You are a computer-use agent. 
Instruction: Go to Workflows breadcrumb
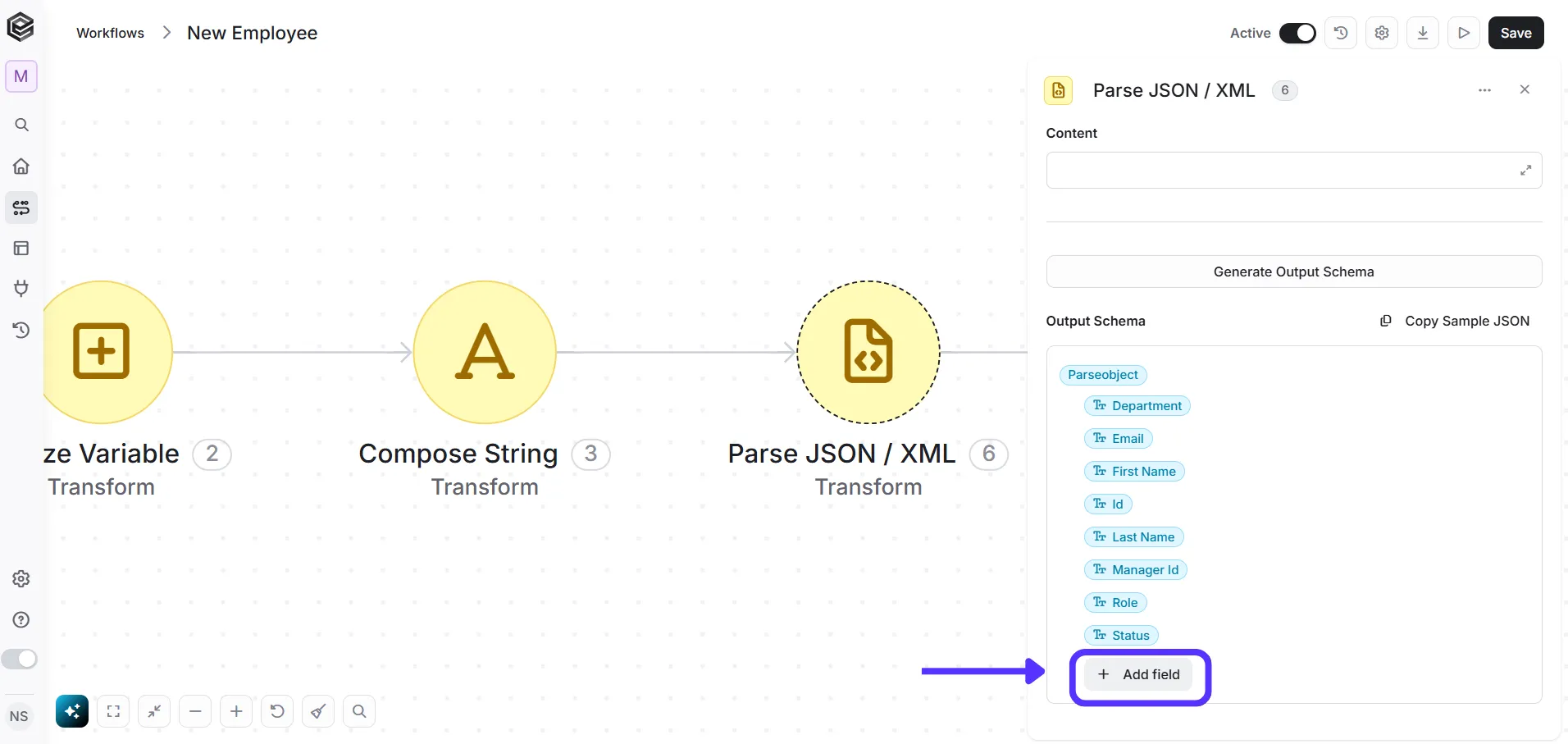[x=111, y=33]
